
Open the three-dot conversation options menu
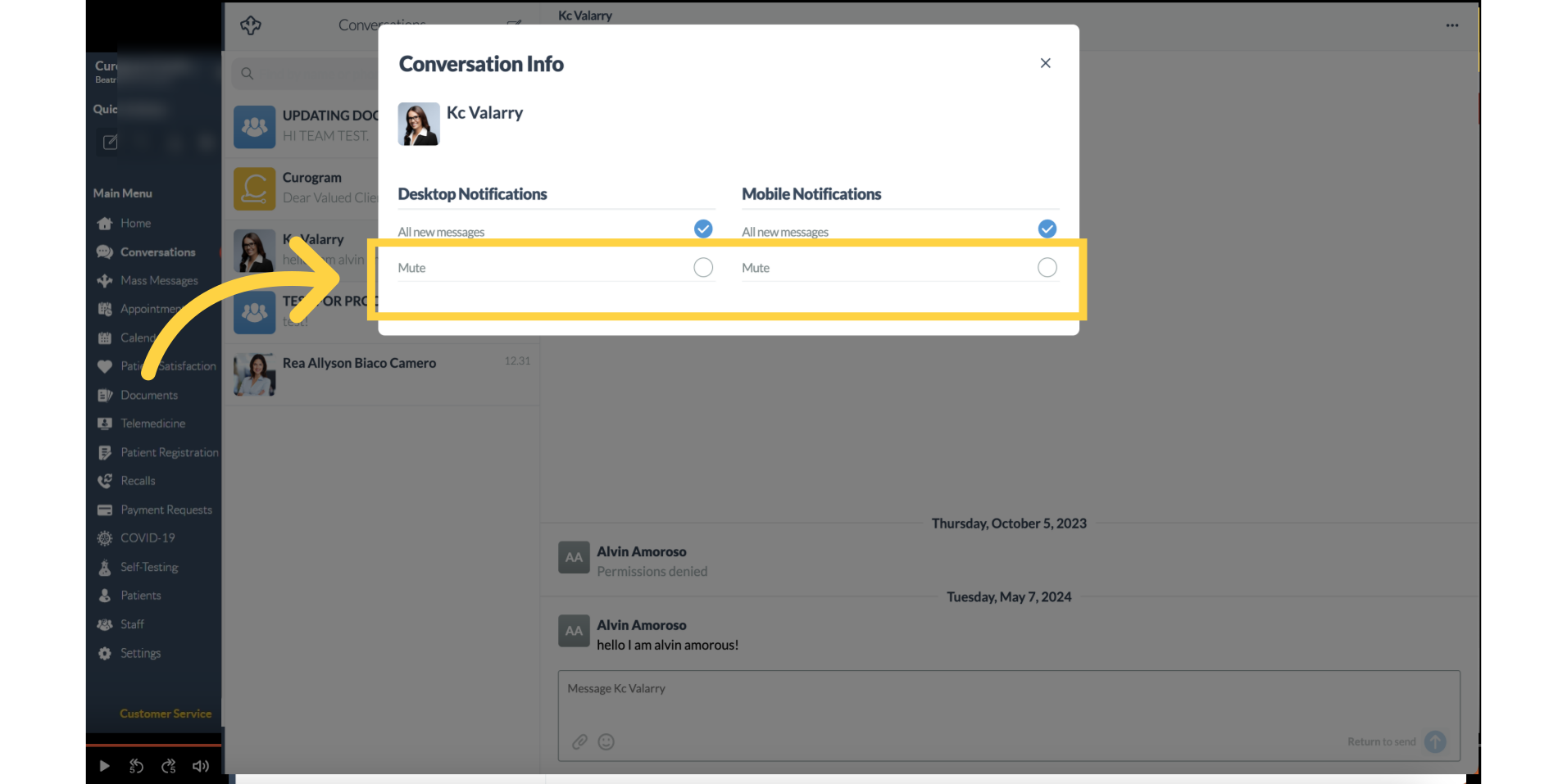(x=1451, y=25)
